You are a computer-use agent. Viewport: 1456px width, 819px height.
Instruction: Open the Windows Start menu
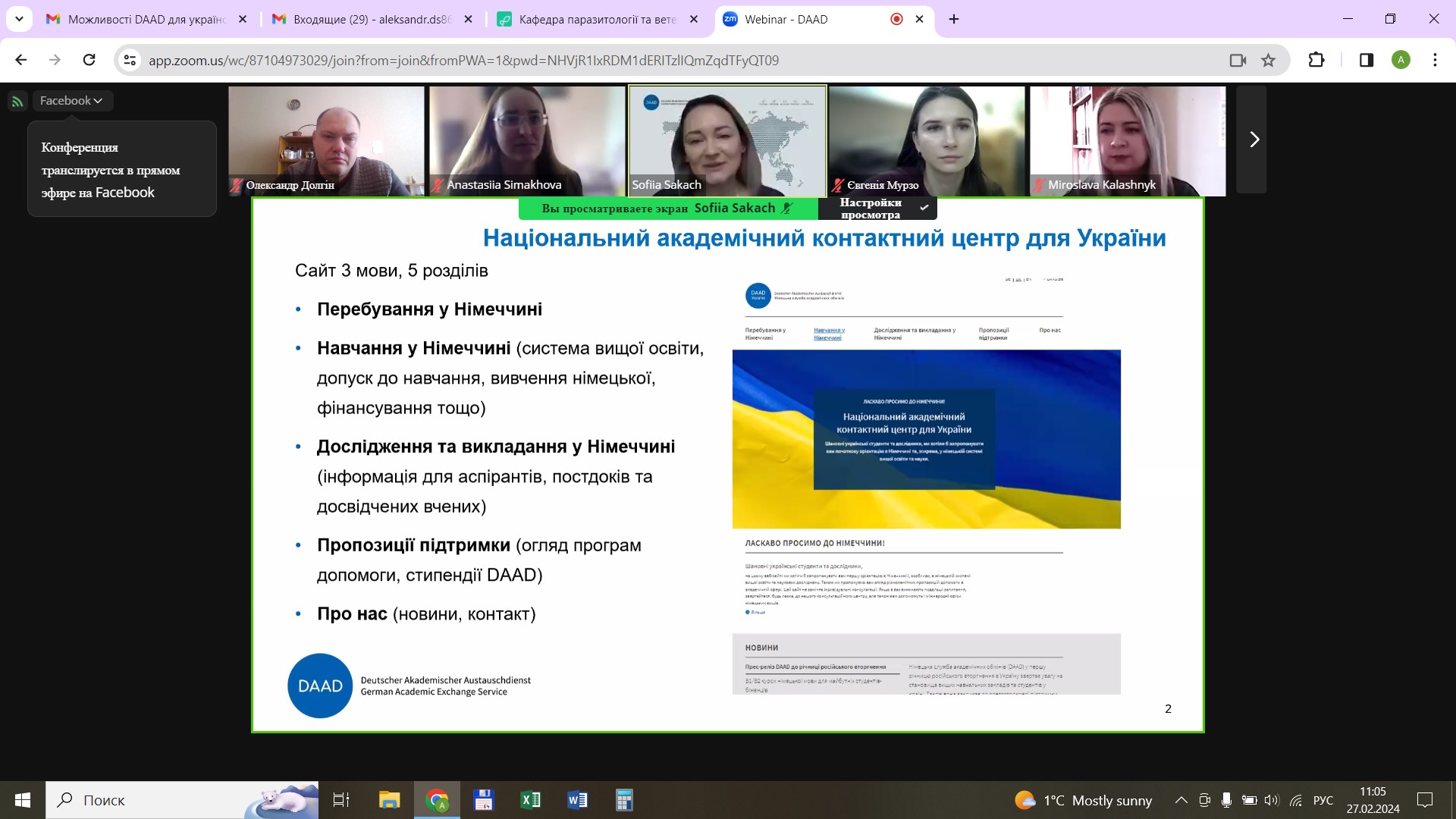click(x=23, y=800)
